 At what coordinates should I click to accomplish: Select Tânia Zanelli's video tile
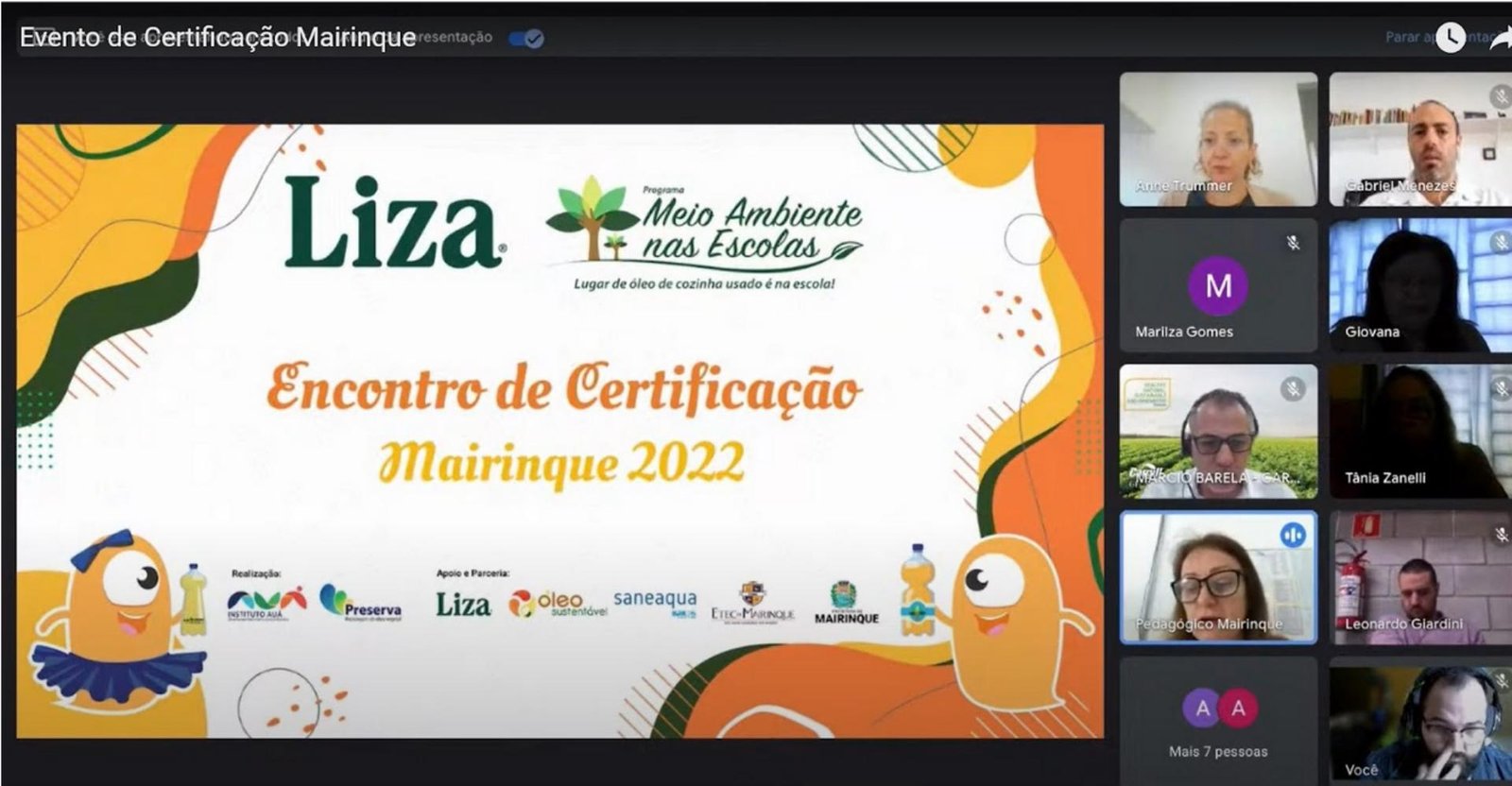point(1420,432)
